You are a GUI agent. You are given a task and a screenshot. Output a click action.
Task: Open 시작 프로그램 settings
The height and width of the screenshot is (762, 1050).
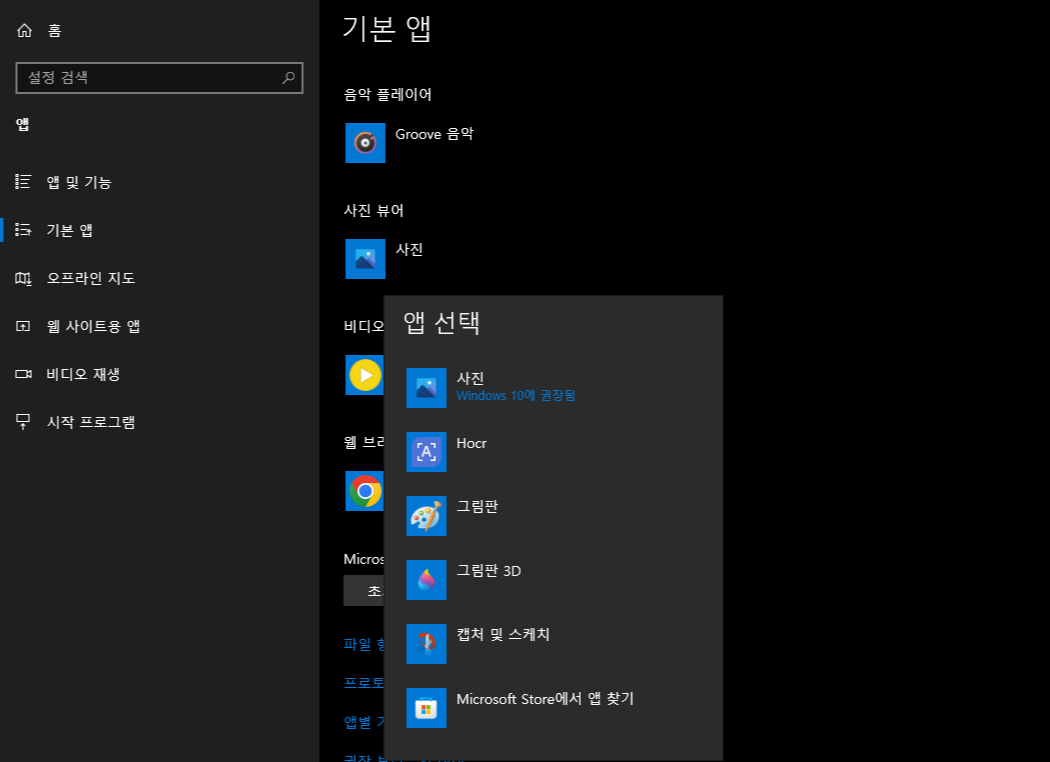click(91, 423)
